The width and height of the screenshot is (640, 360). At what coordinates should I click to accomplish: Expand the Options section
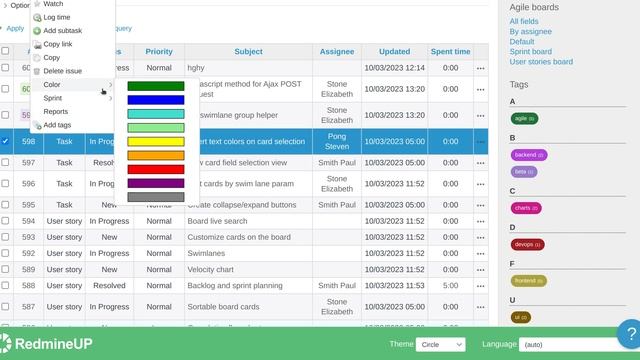[16, 5]
